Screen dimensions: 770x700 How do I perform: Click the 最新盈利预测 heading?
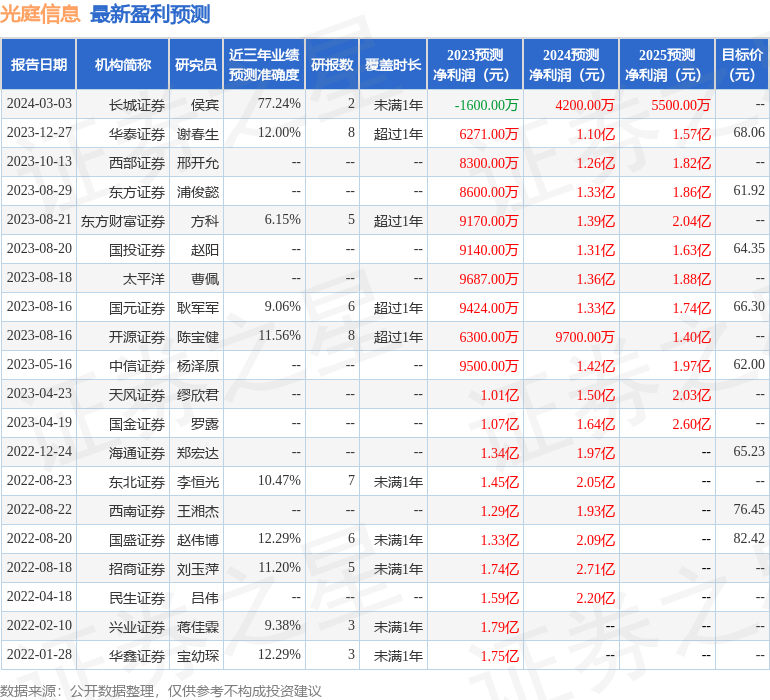(150, 14)
